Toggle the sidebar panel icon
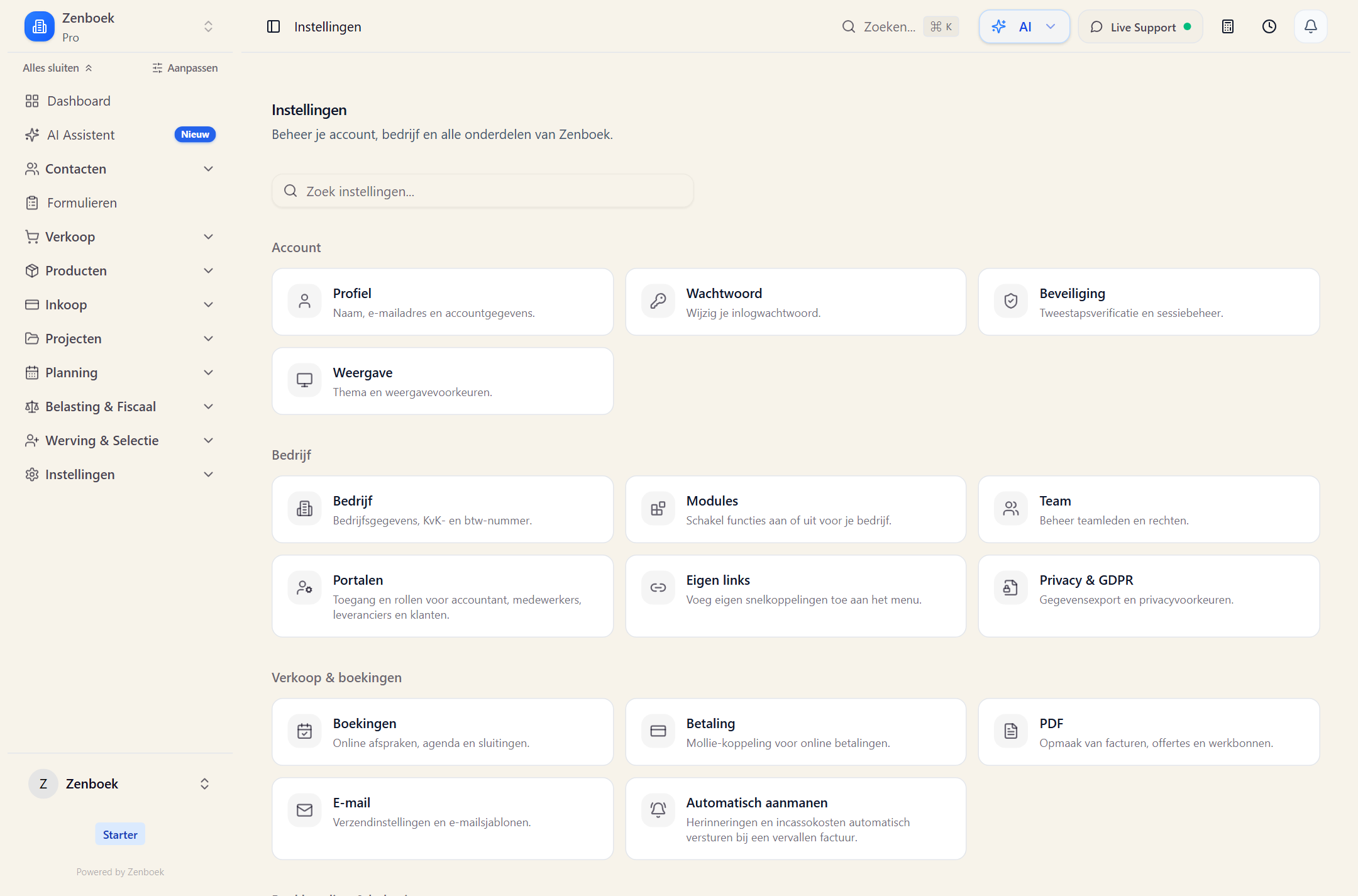This screenshot has width=1358, height=896. pyautogui.click(x=273, y=26)
